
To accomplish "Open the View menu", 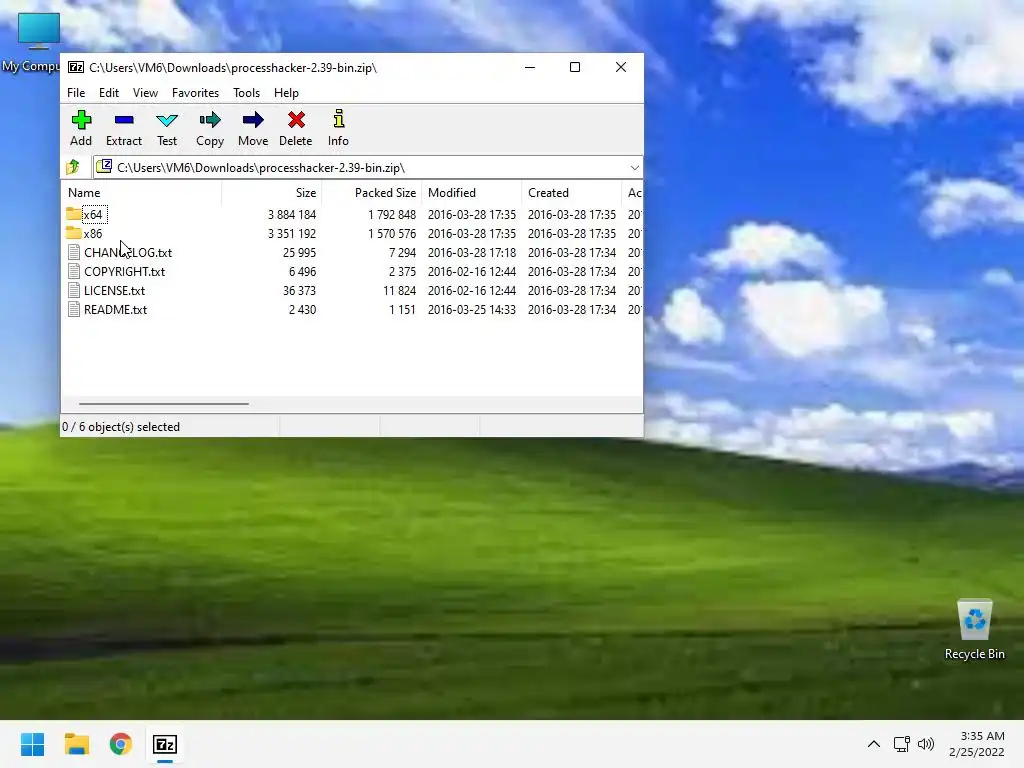I will [x=145, y=93].
